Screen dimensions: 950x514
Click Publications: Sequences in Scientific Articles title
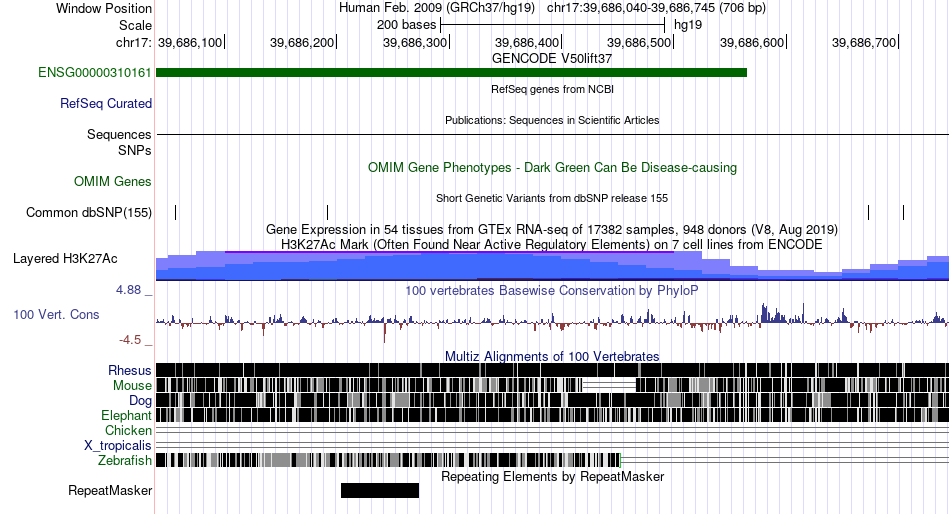point(552,120)
